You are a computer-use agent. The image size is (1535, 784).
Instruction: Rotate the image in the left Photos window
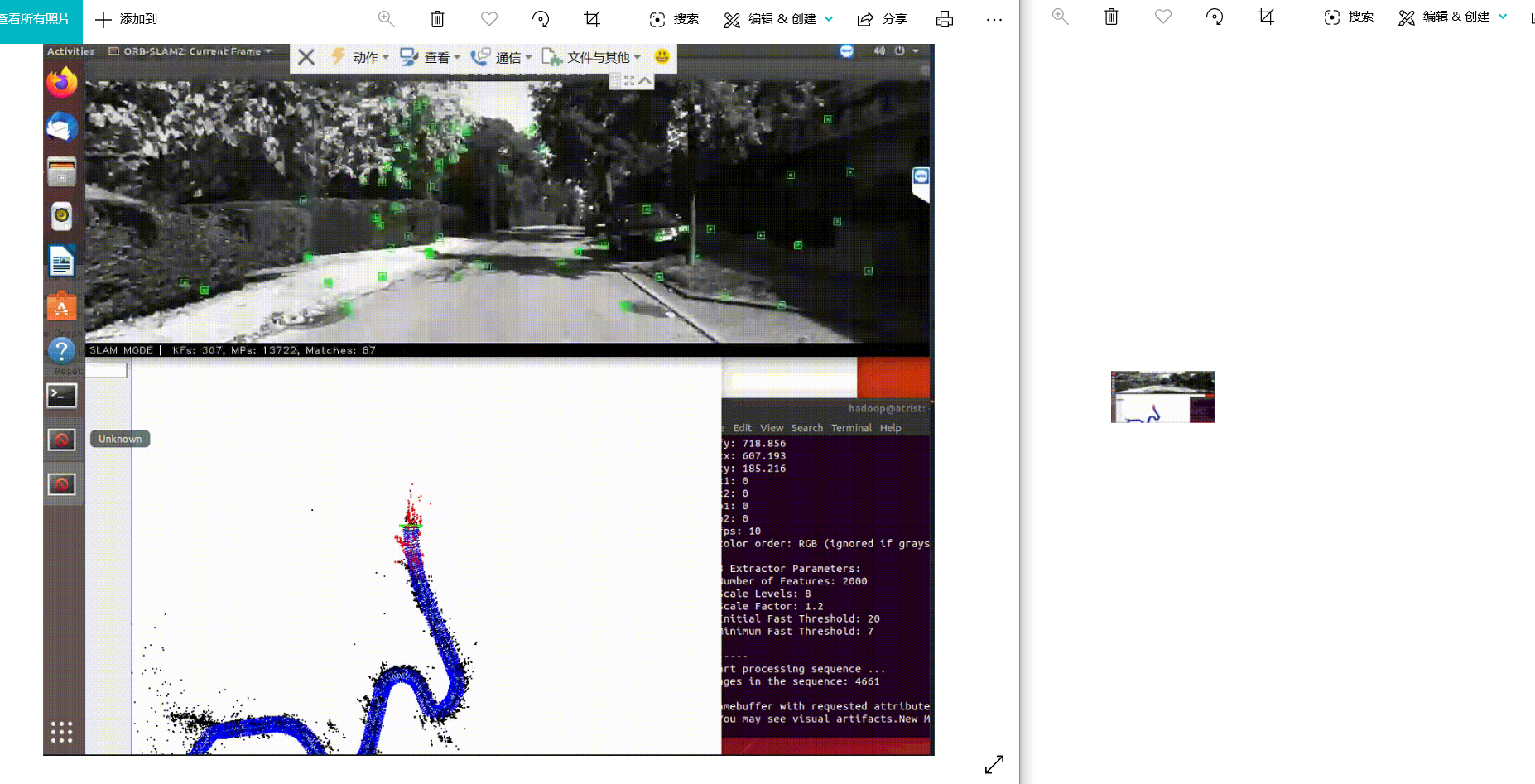(x=541, y=18)
